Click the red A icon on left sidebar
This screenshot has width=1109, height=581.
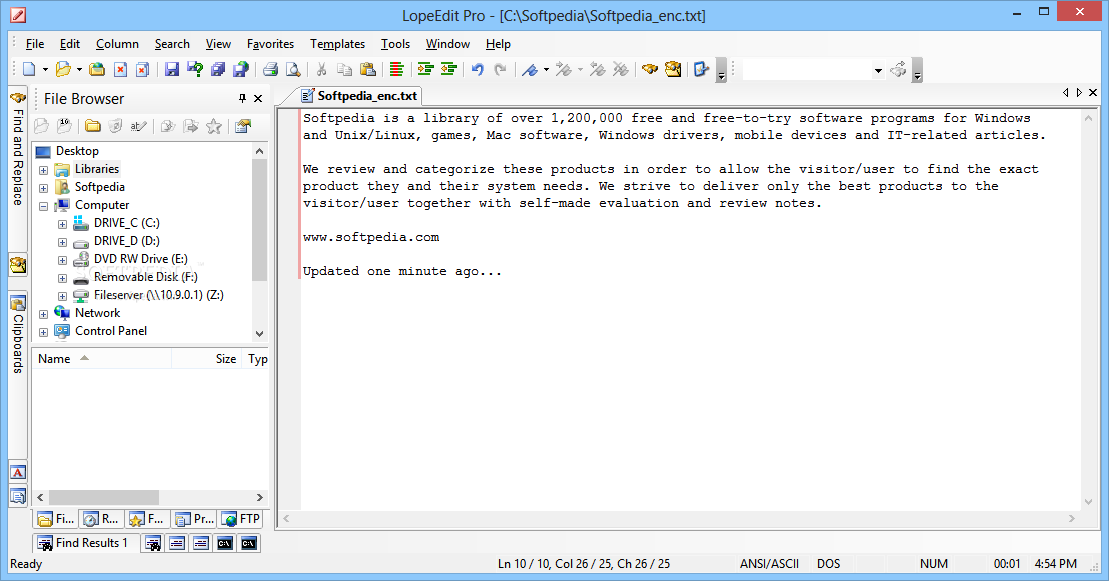(x=18, y=472)
